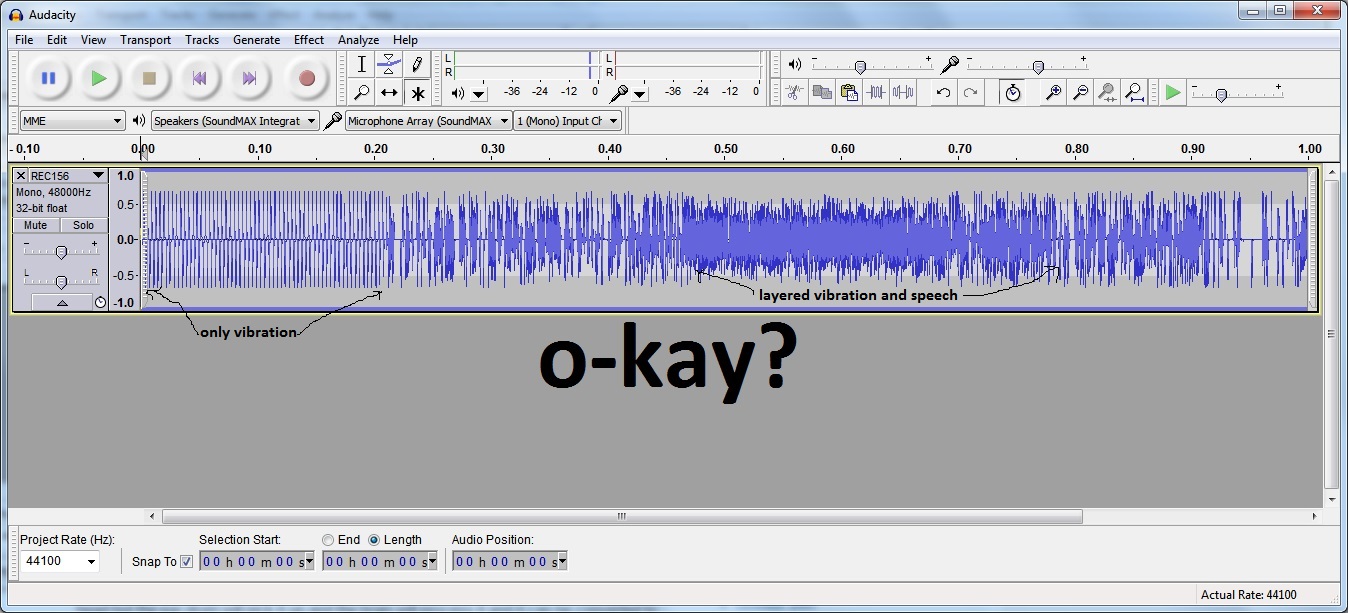This screenshot has height=613, width=1348.
Task: Click the REC156 track gain slider
Action: [61, 252]
